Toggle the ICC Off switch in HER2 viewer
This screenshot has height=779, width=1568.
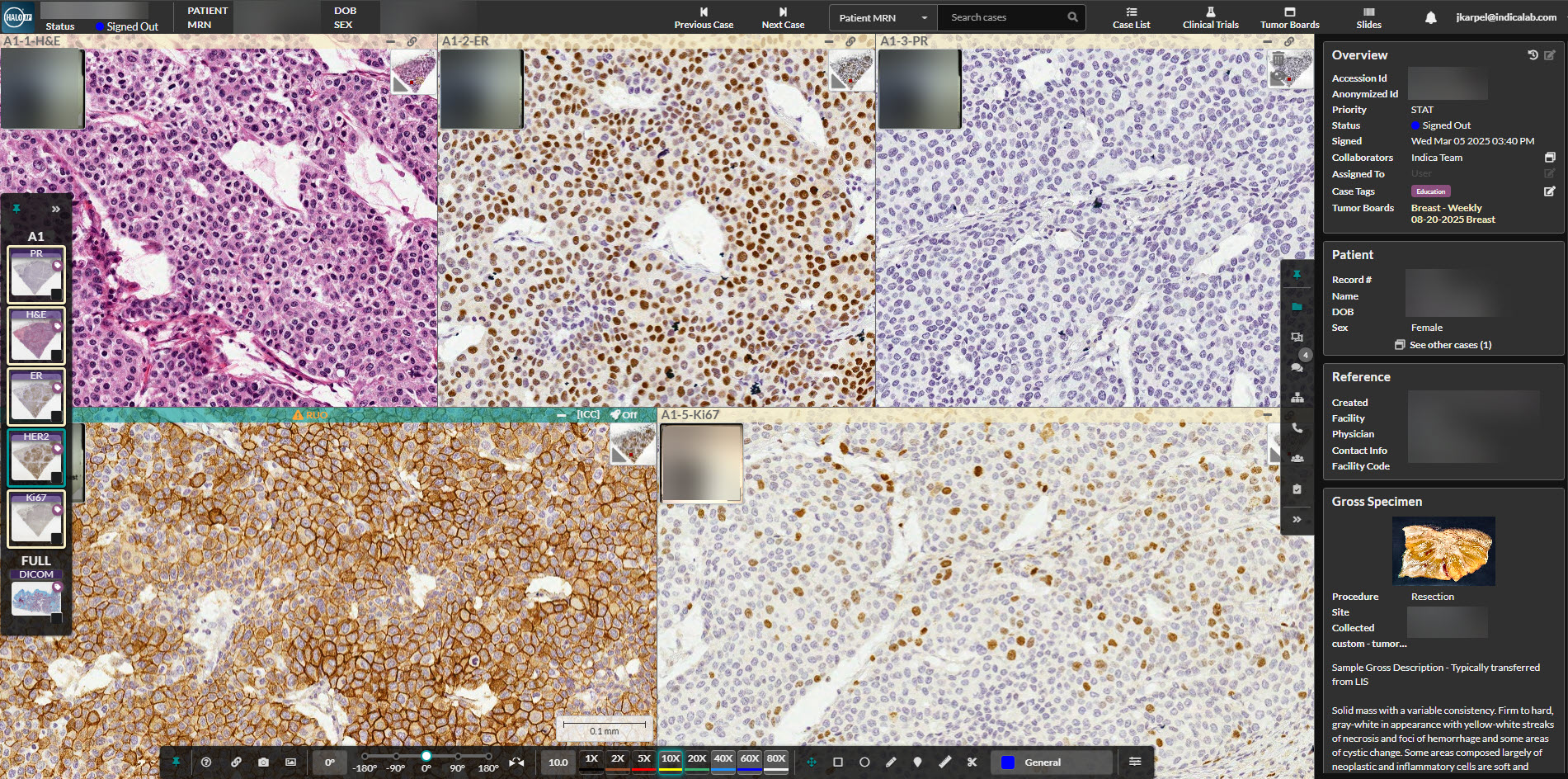624,415
